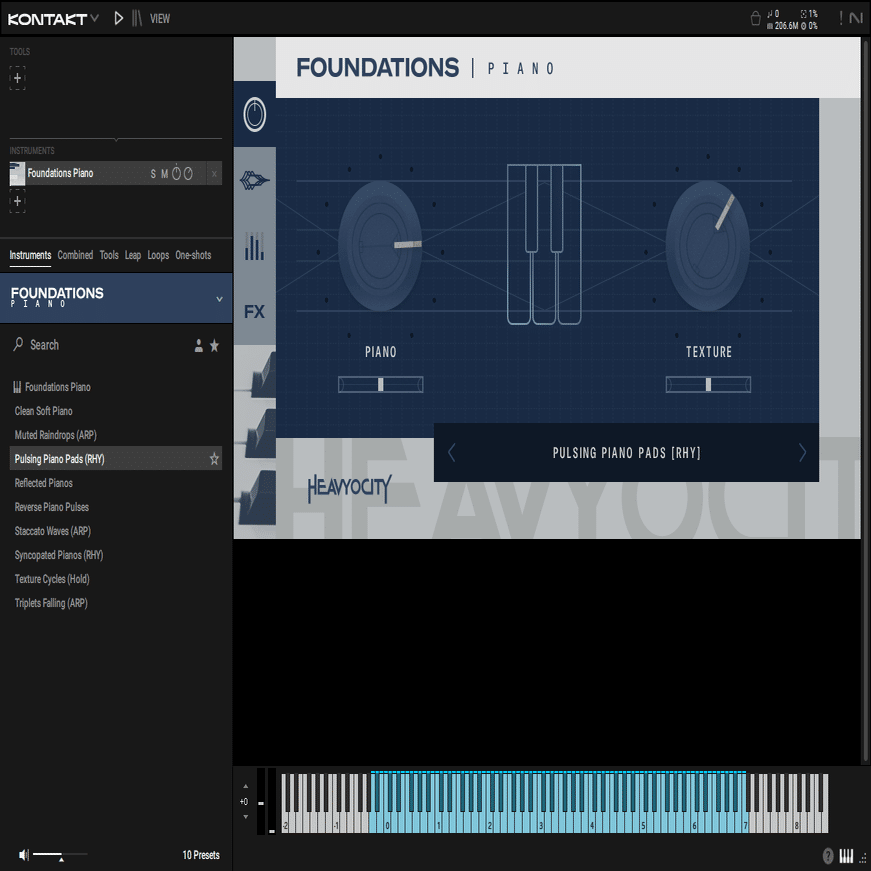Select the Foundations Piano instrument row thumbnail

pyautogui.click(x=17, y=173)
